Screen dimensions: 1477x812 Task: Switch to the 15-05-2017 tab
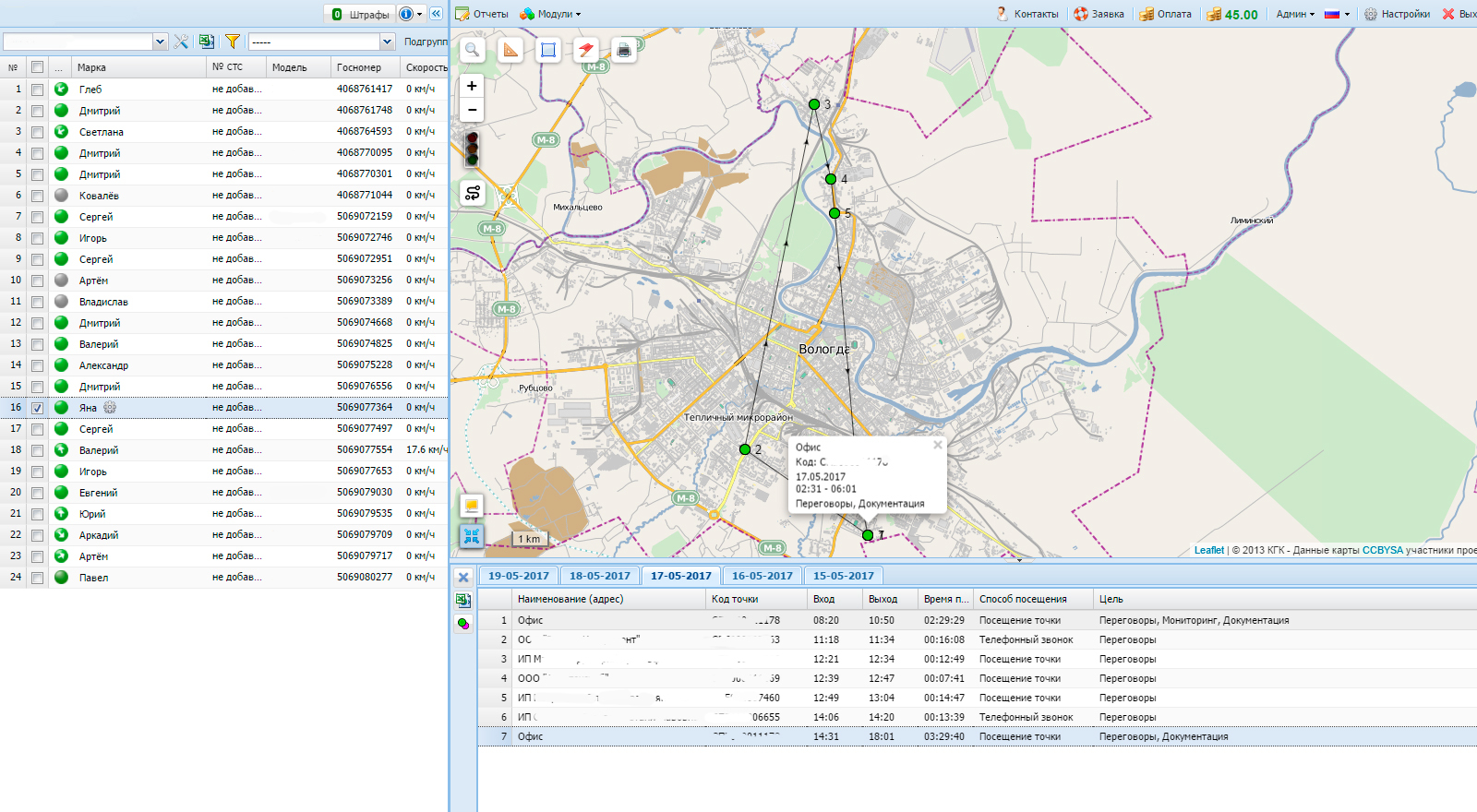coord(844,576)
